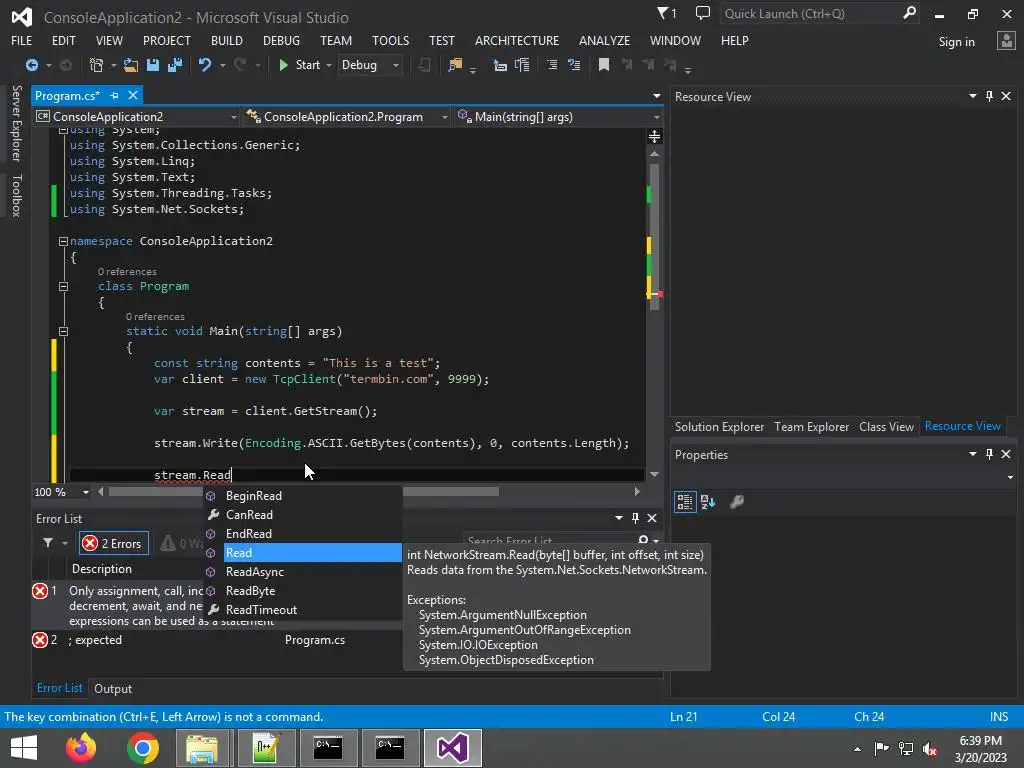The height and width of the screenshot is (768, 1024).
Task: Switch to the Team Explorer tab
Action: click(x=811, y=426)
